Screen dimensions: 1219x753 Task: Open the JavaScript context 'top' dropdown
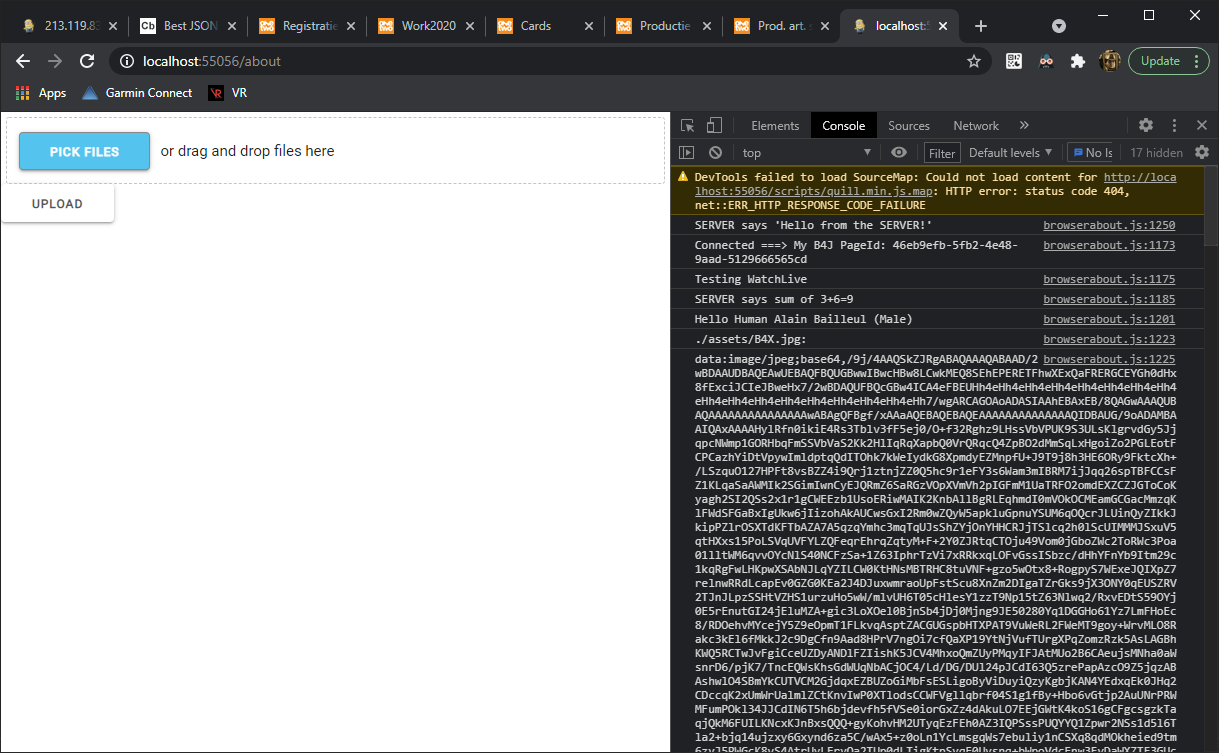click(805, 153)
